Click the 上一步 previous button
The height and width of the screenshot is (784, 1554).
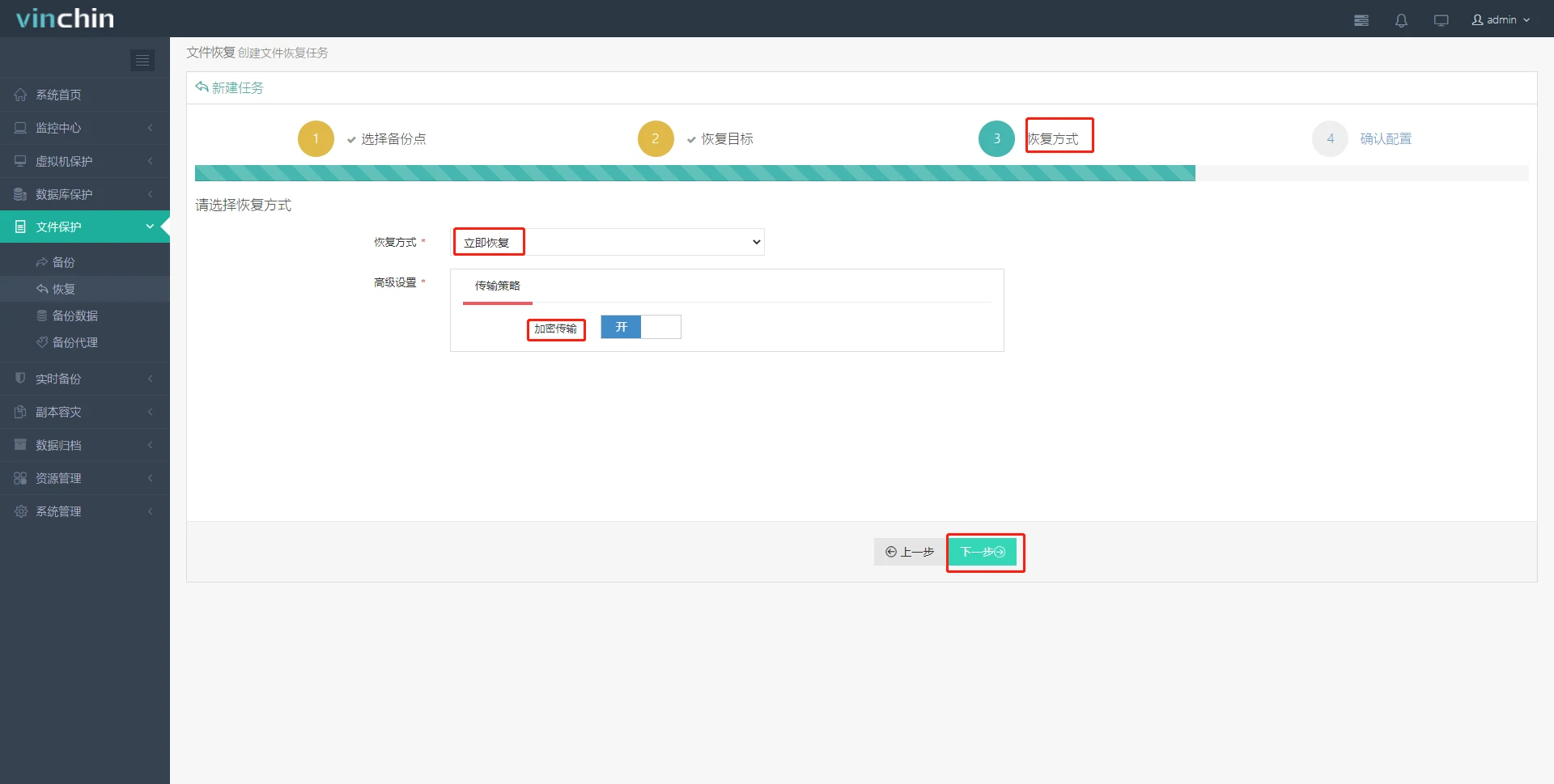click(910, 552)
